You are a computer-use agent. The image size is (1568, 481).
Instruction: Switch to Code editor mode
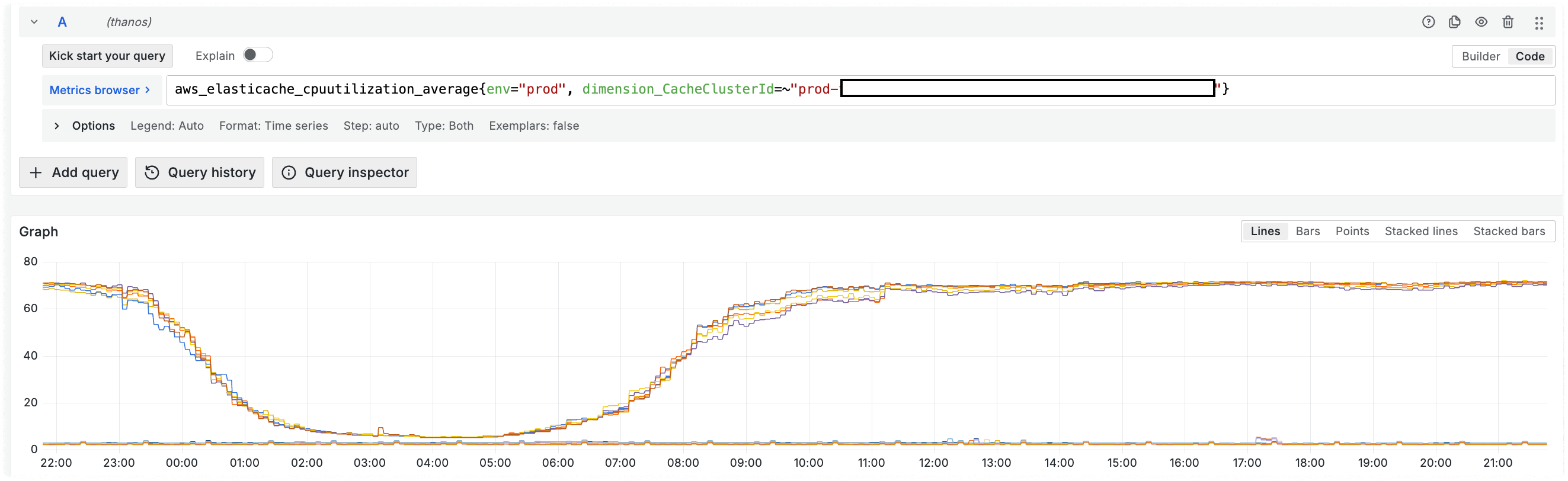click(x=1529, y=56)
